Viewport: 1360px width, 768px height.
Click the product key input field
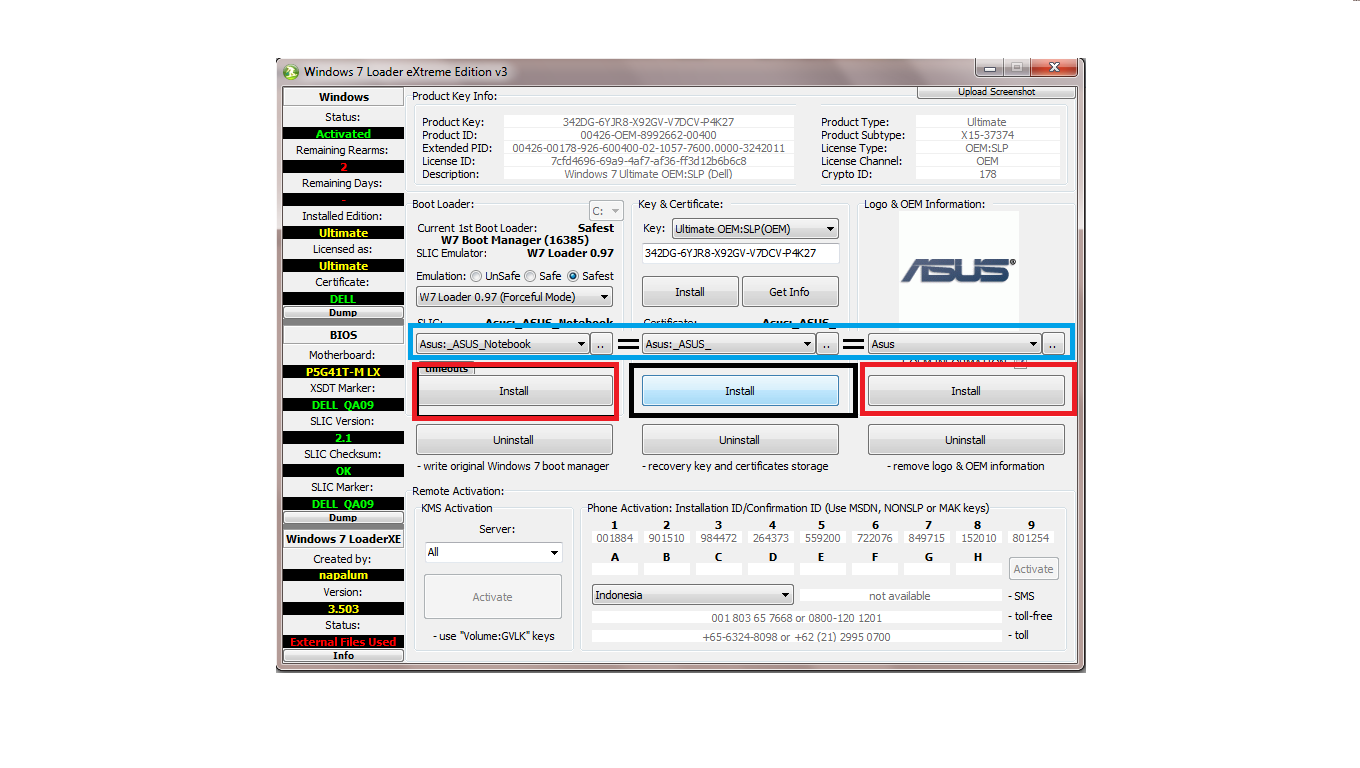(x=740, y=253)
